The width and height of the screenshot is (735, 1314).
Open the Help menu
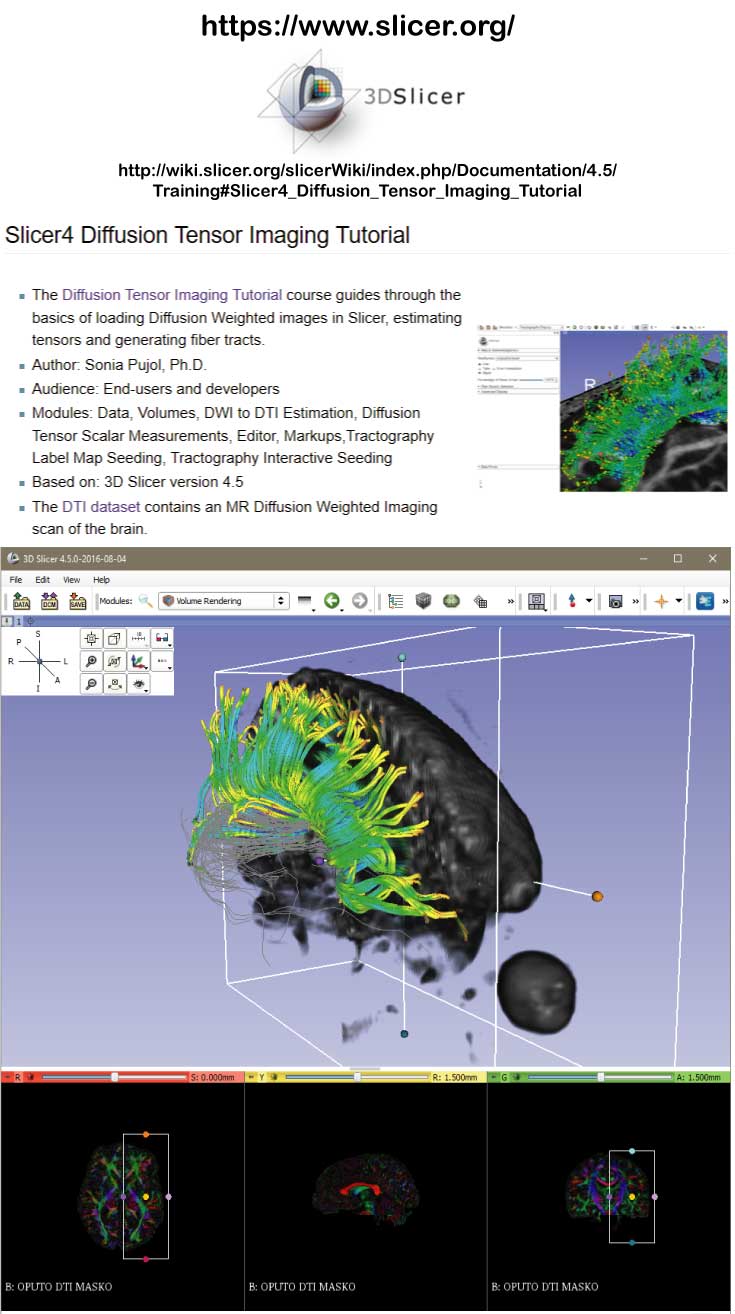[101, 579]
